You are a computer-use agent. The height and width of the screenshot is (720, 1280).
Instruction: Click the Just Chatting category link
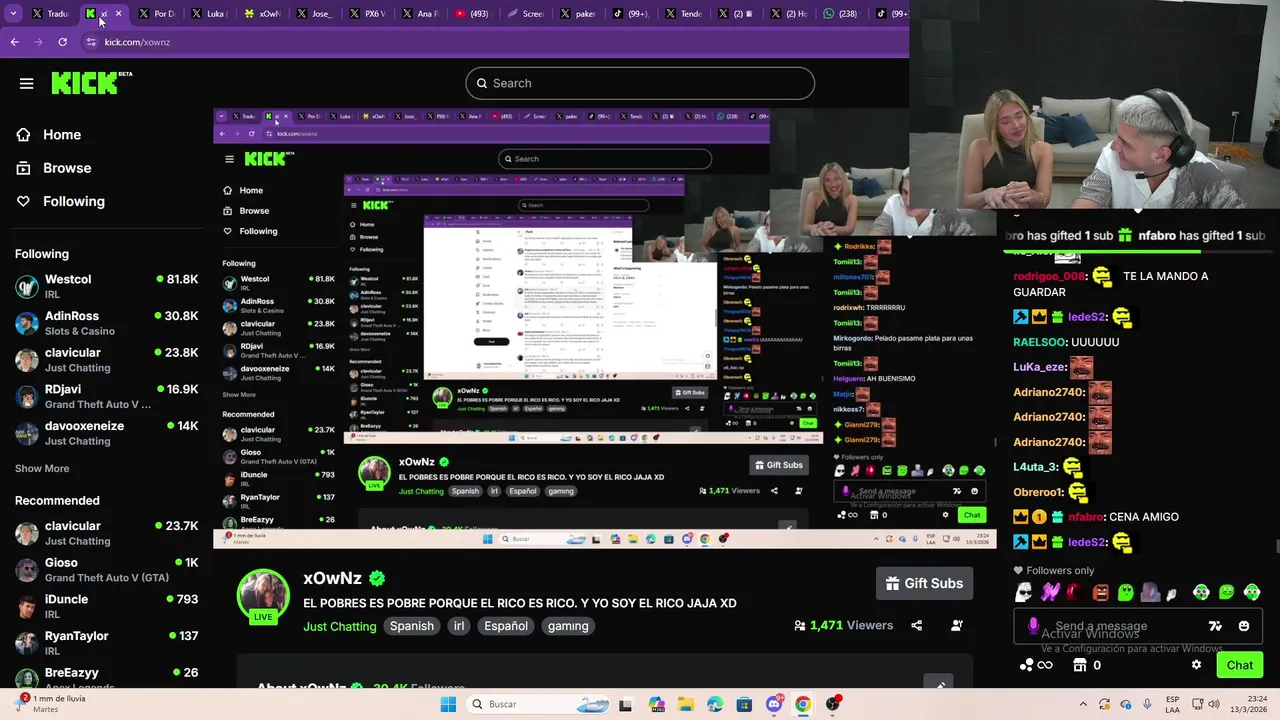pos(340,626)
